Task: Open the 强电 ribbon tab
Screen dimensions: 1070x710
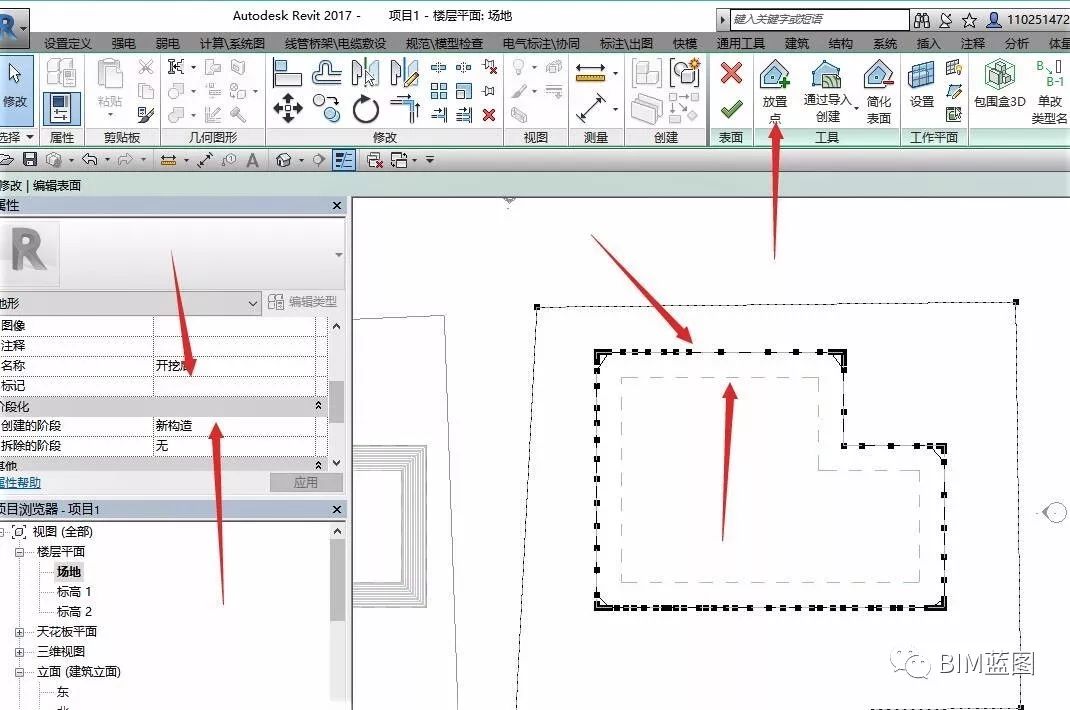Action: (124, 44)
